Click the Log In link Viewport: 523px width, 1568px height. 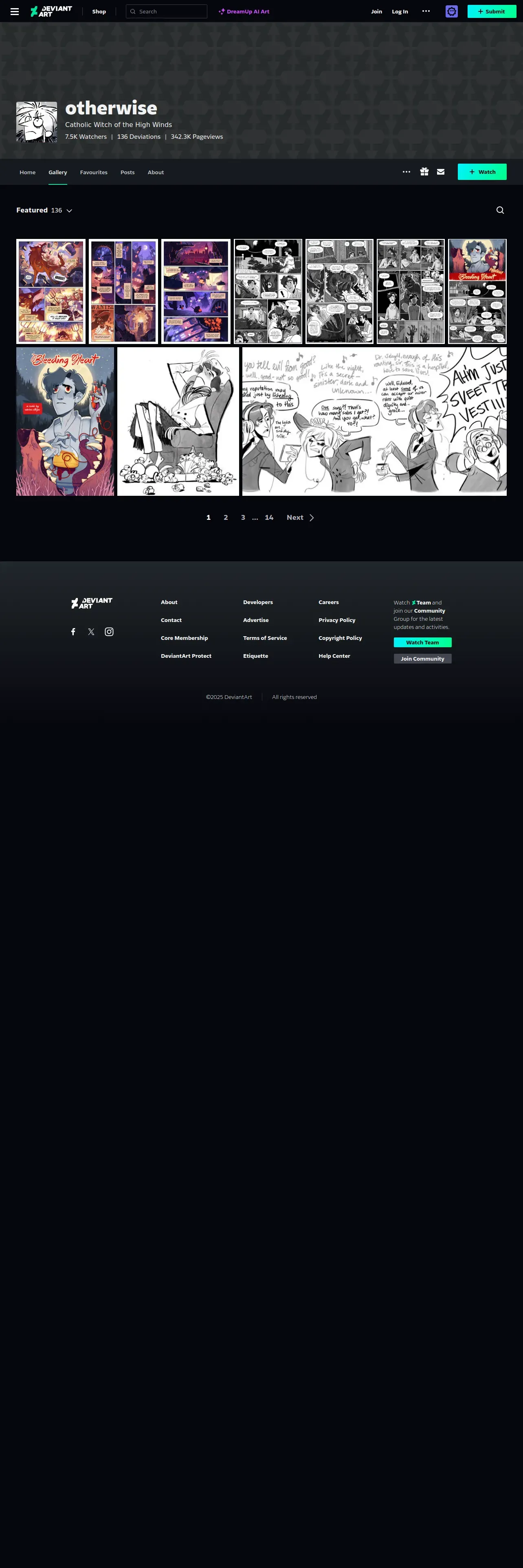click(x=400, y=11)
